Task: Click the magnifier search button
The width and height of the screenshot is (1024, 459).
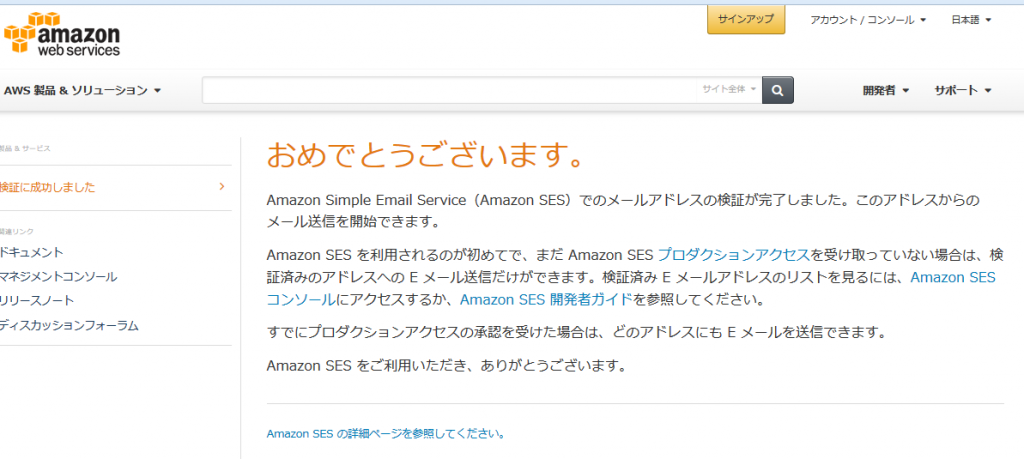Action: pos(777,90)
